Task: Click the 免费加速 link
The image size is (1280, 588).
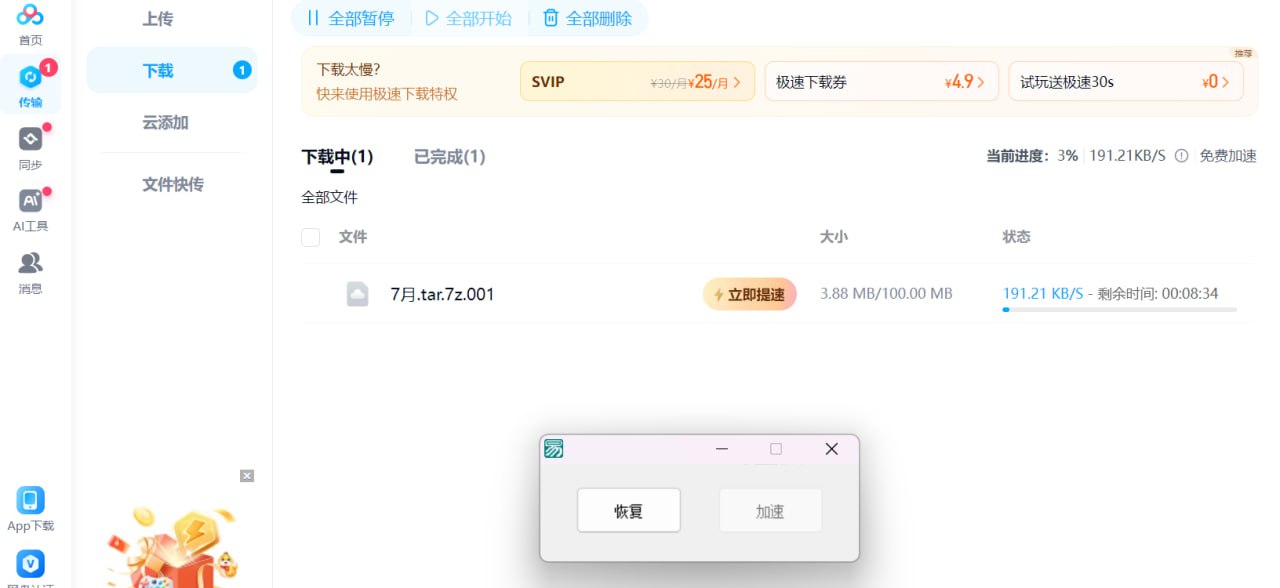Action: [x=1228, y=156]
